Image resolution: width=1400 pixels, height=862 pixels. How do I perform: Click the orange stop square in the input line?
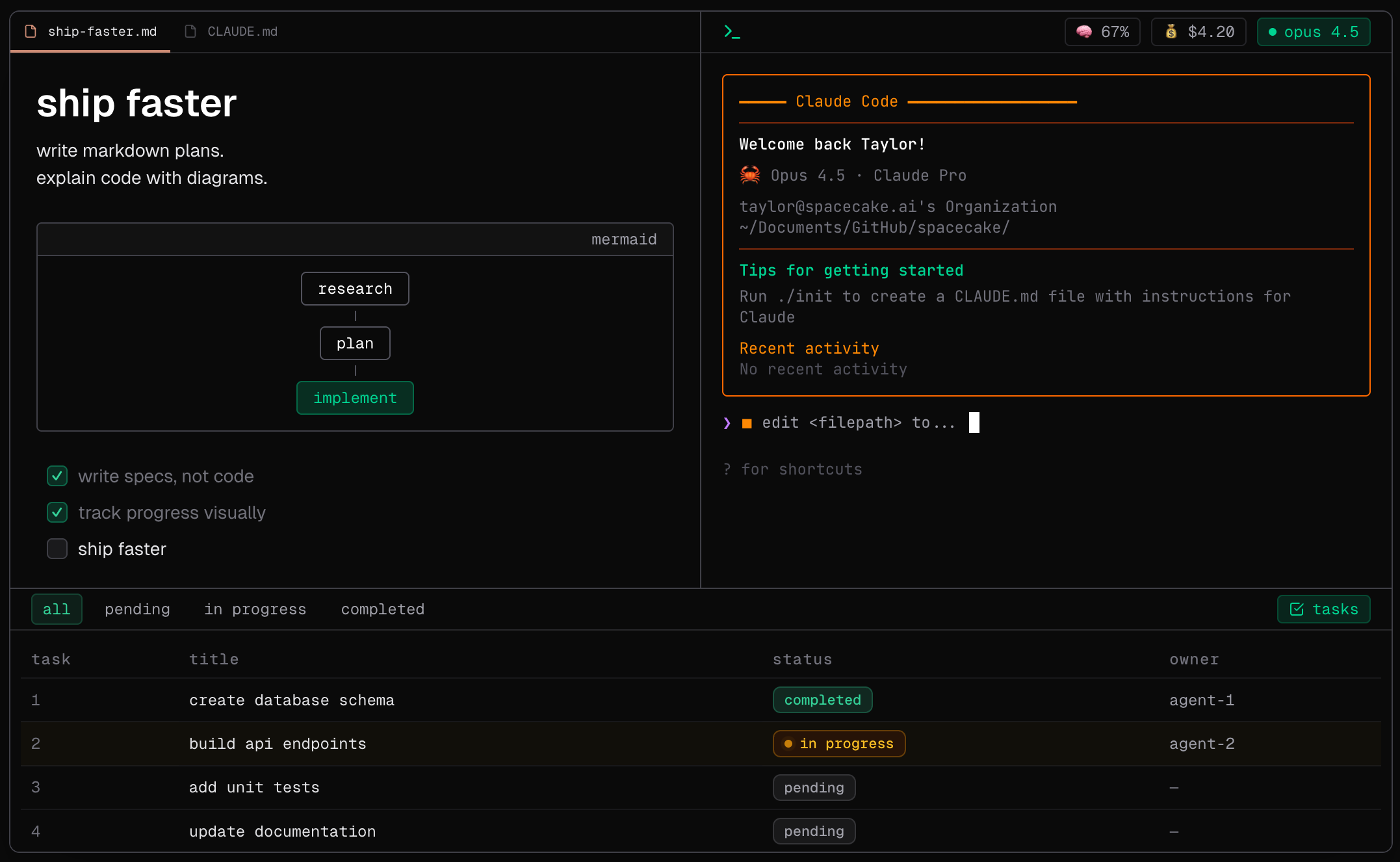click(x=746, y=423)
